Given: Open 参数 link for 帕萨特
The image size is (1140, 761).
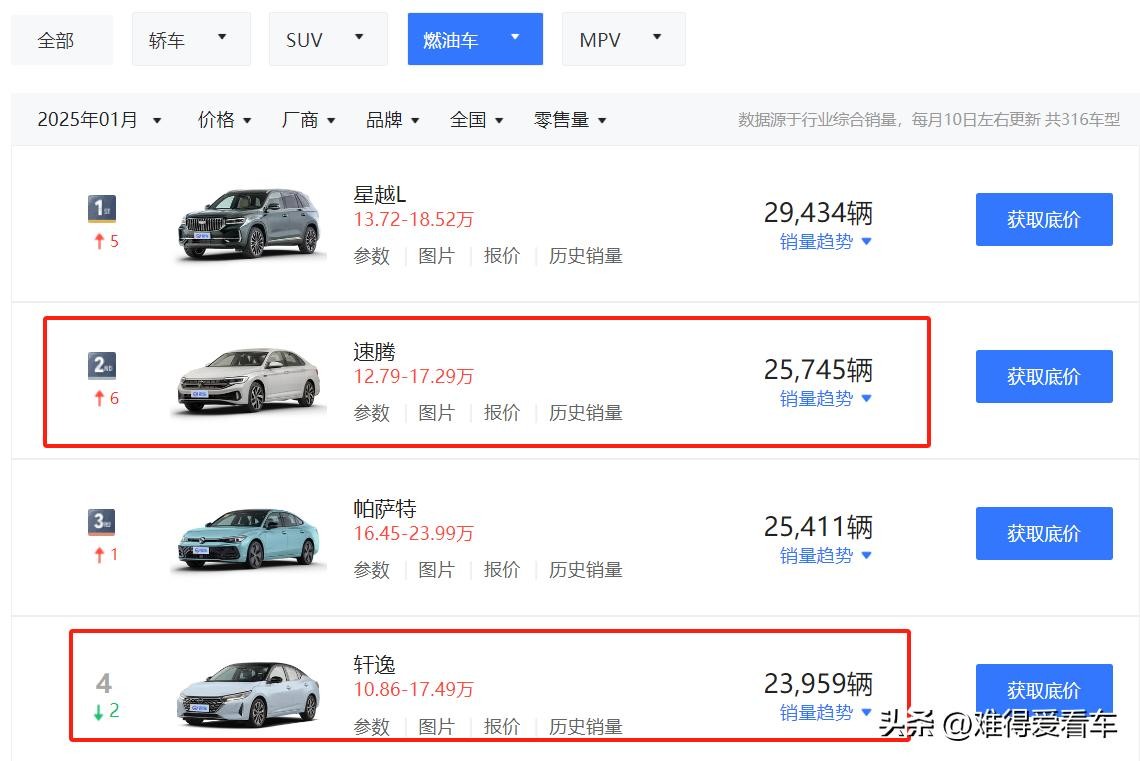Looking at the screenshot, I should pos(371,570).
